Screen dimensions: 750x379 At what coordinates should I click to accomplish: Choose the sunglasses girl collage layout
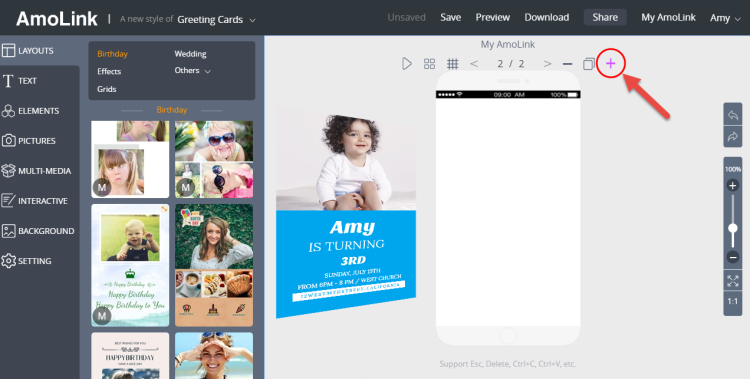pyautogui.click(x=214, y=159)
